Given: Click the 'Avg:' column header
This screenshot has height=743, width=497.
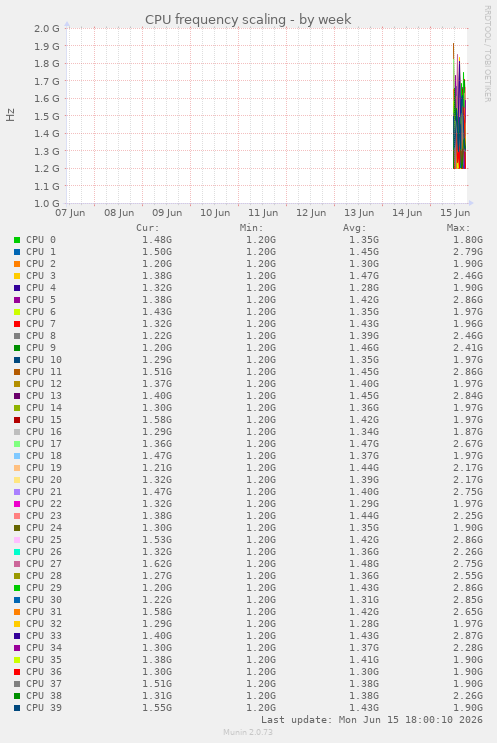Looking at the screenshot, I should click(x=354, y=228).
